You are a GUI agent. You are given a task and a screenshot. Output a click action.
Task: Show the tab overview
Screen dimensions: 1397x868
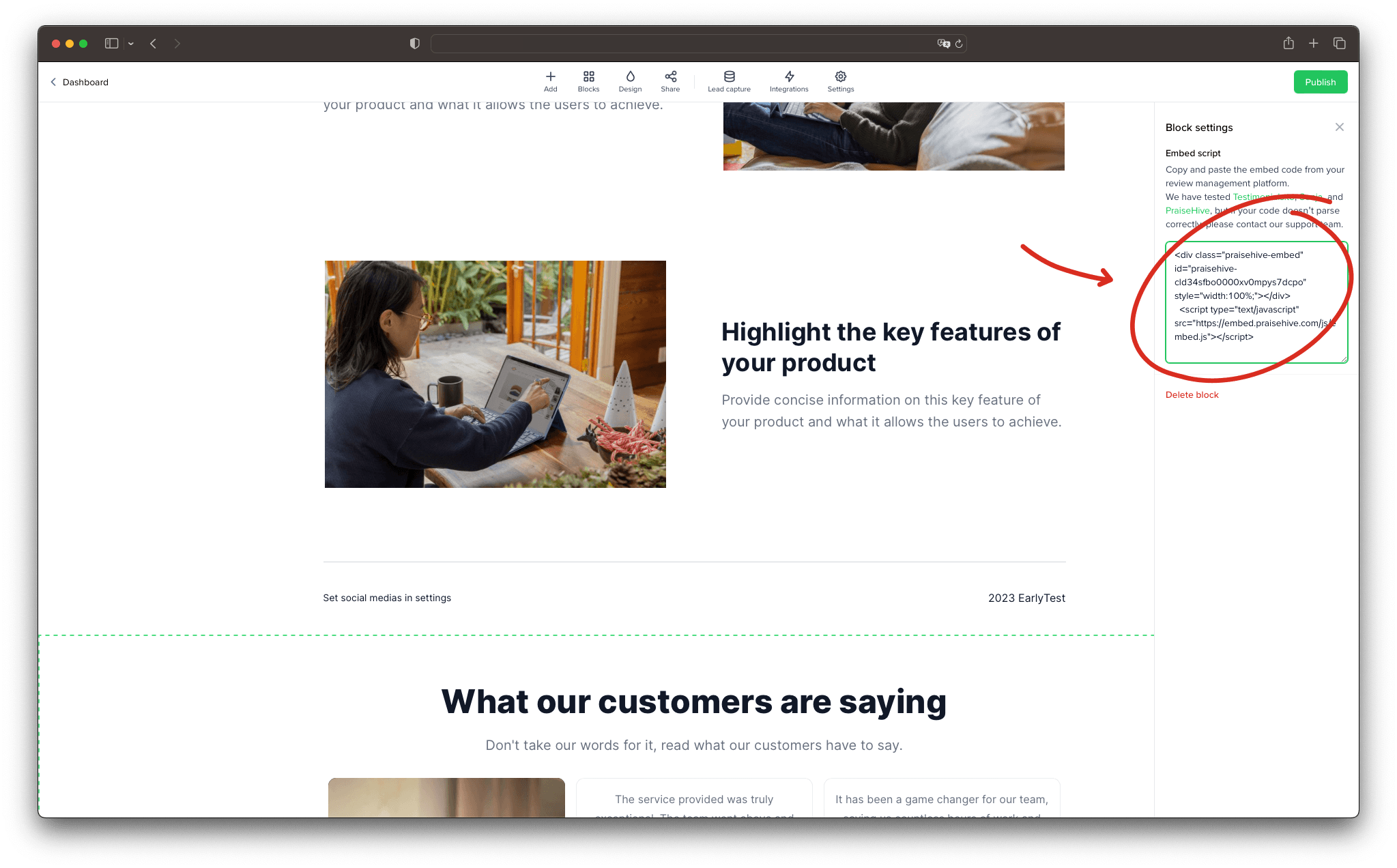click(x=1339, y=44)
